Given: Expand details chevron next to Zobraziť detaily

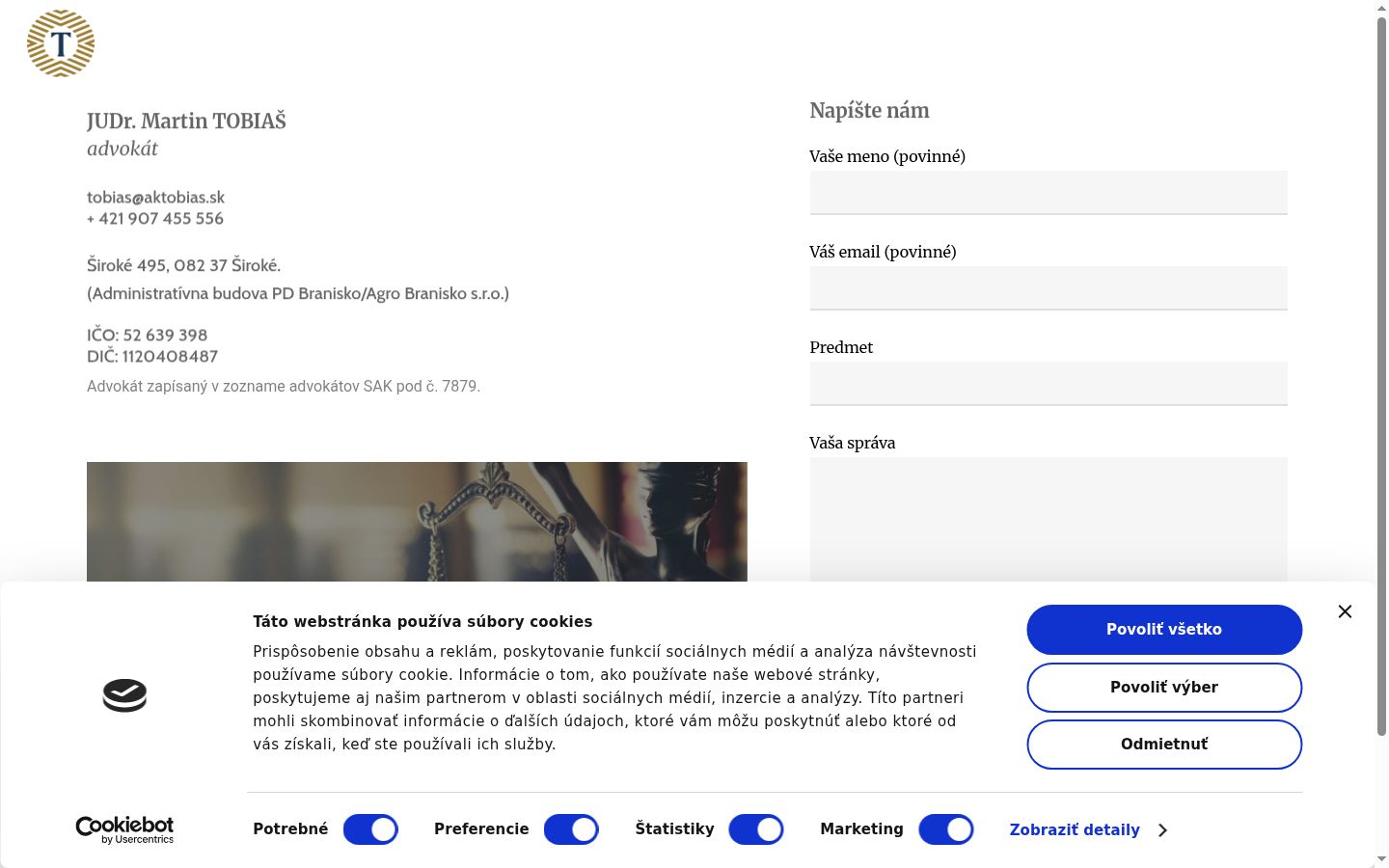Looking at the screenshot, I should pos(1162,830).
